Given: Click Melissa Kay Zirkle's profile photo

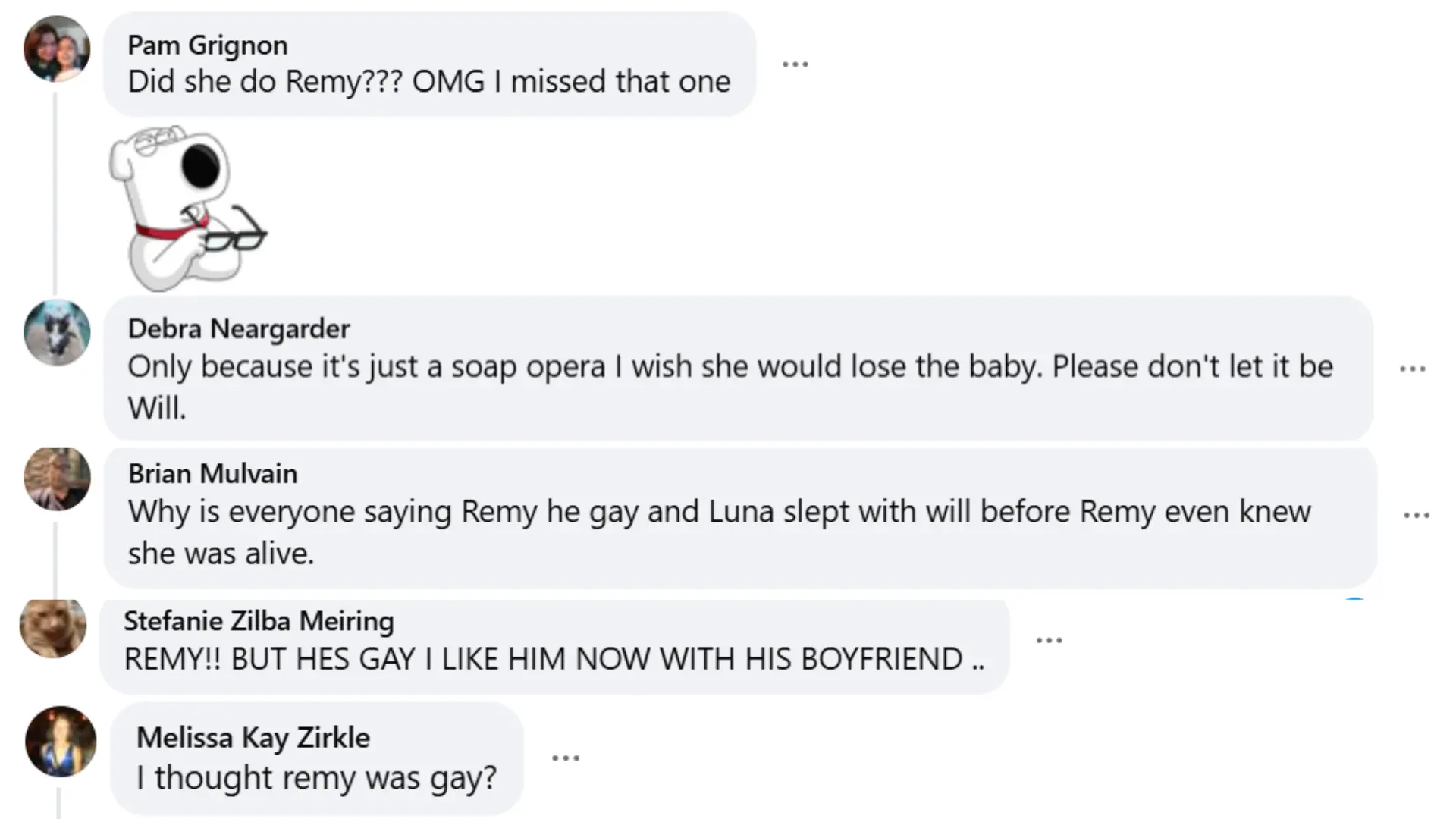Looking at the screenshot, I should tap(61, 742).
